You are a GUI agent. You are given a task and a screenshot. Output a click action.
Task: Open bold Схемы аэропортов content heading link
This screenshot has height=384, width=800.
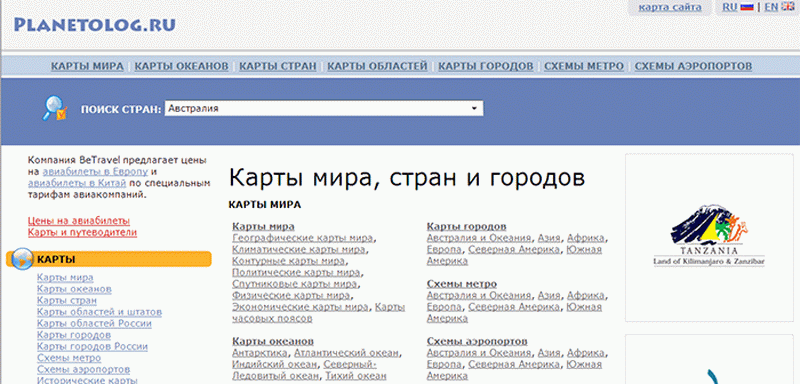pyautogui.click(x=477, y=341)
